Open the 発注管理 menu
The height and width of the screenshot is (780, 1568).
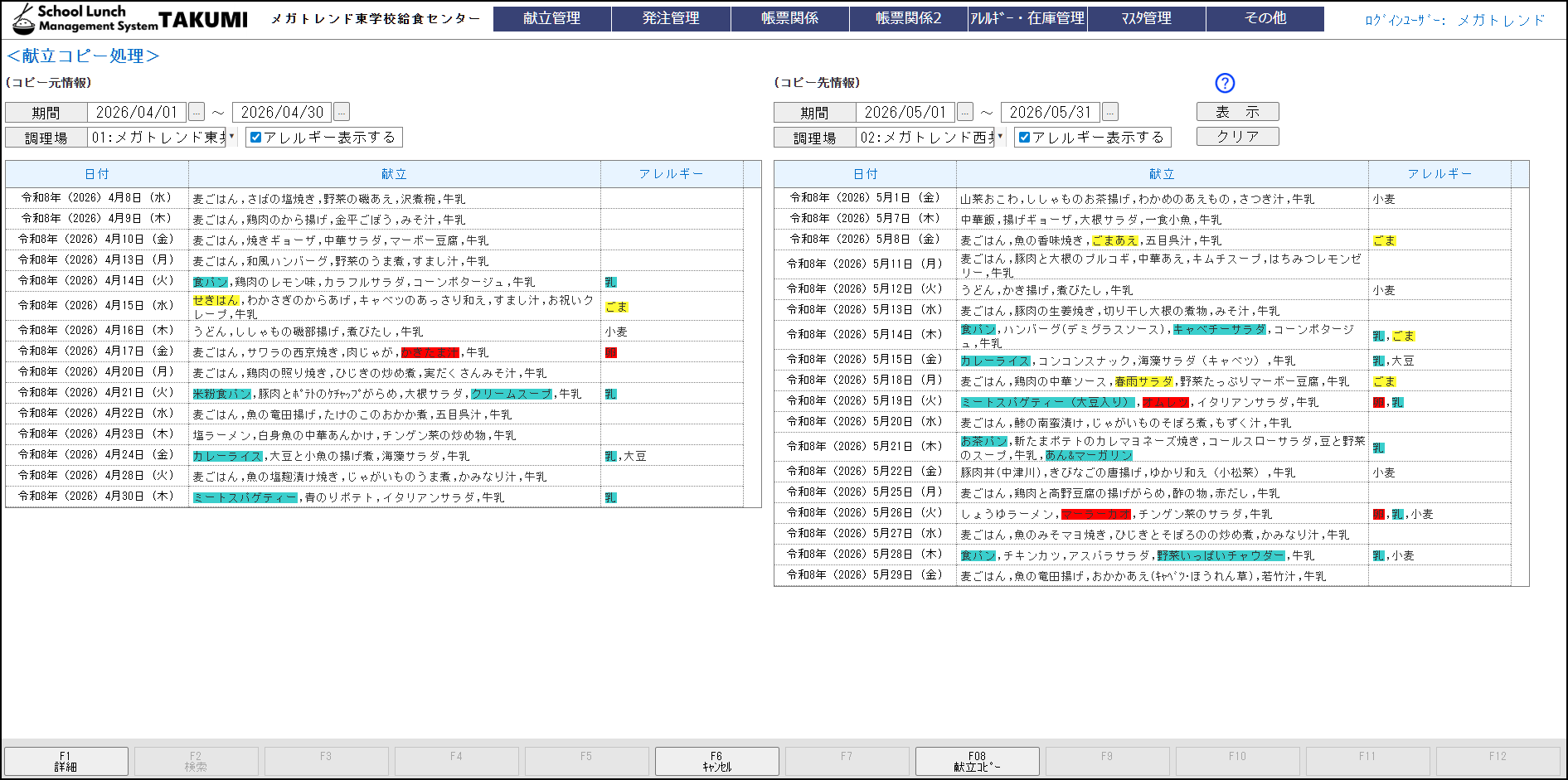pyautogui.click(x=671, y=18)
